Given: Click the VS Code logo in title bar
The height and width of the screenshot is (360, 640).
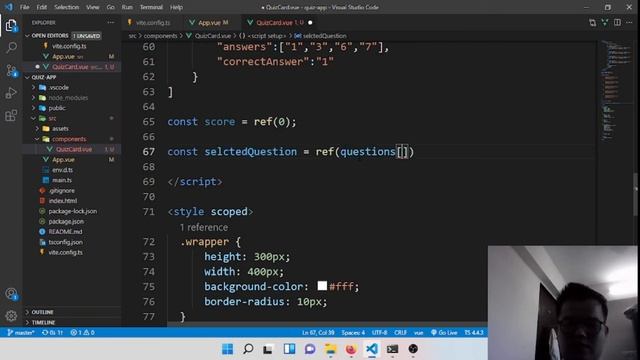Looking at the screenshot, I should pyautogui.click(x=9, y=7).
